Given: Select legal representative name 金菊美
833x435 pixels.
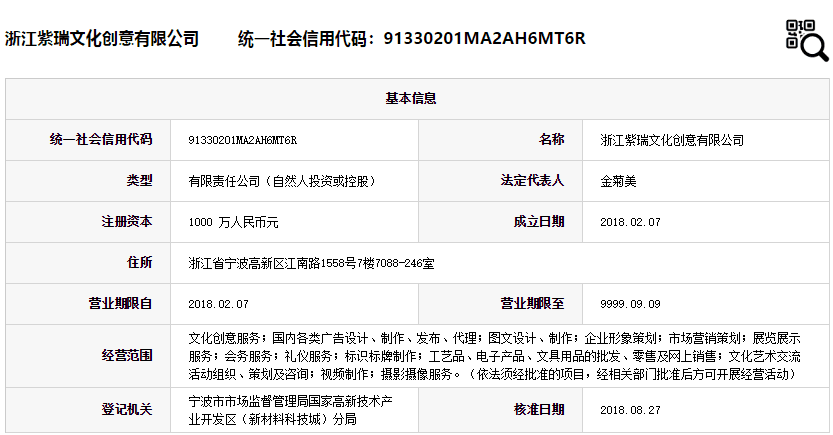Looking at the screenshot, I should tap(618, 181).
